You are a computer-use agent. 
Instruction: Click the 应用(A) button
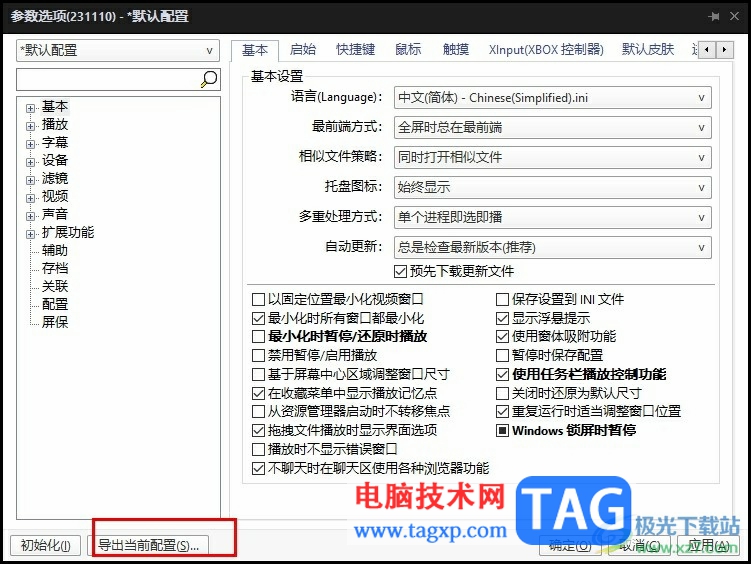click(708, 545)
